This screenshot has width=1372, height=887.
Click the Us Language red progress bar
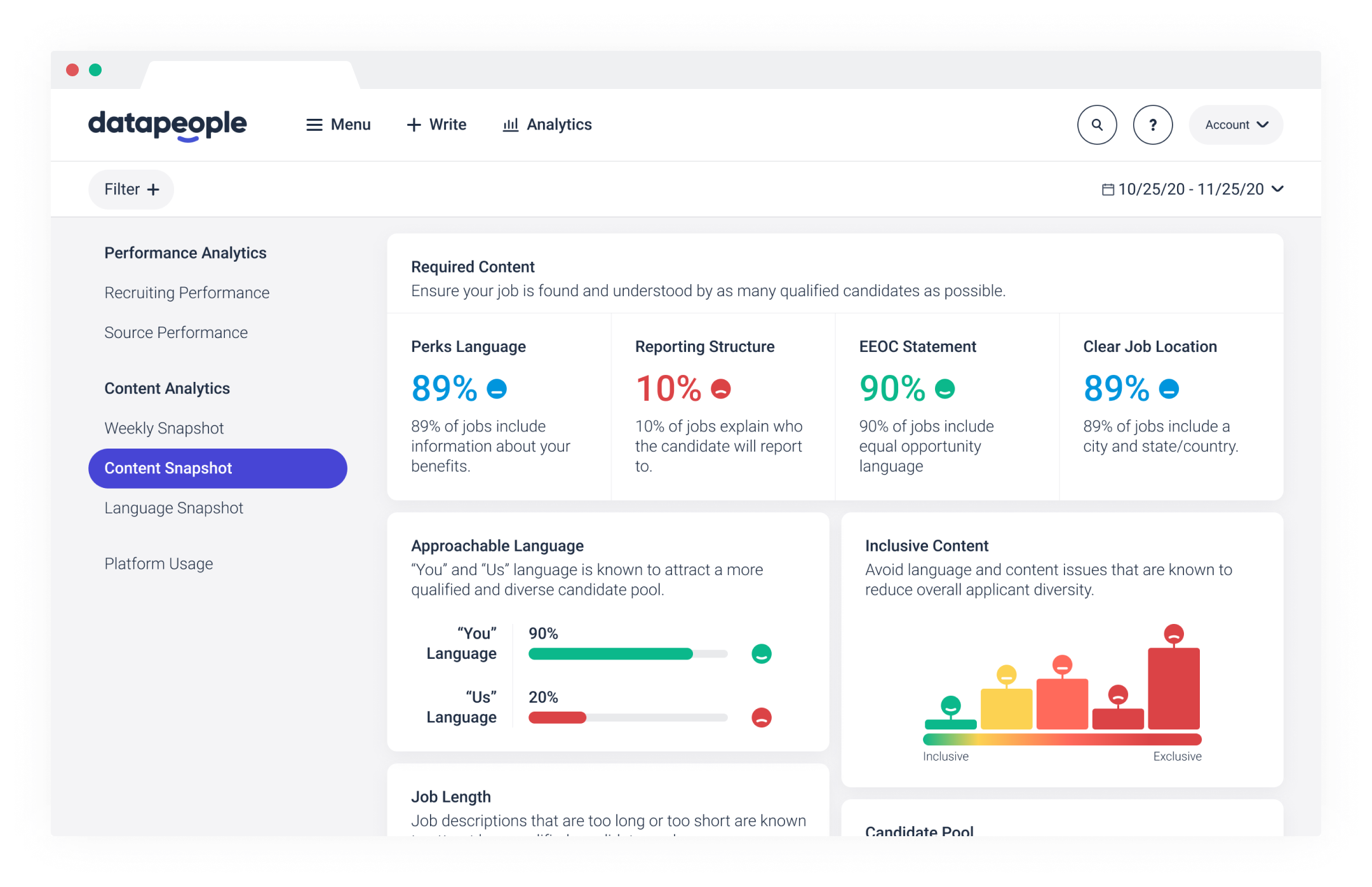[x=556, y=717]
